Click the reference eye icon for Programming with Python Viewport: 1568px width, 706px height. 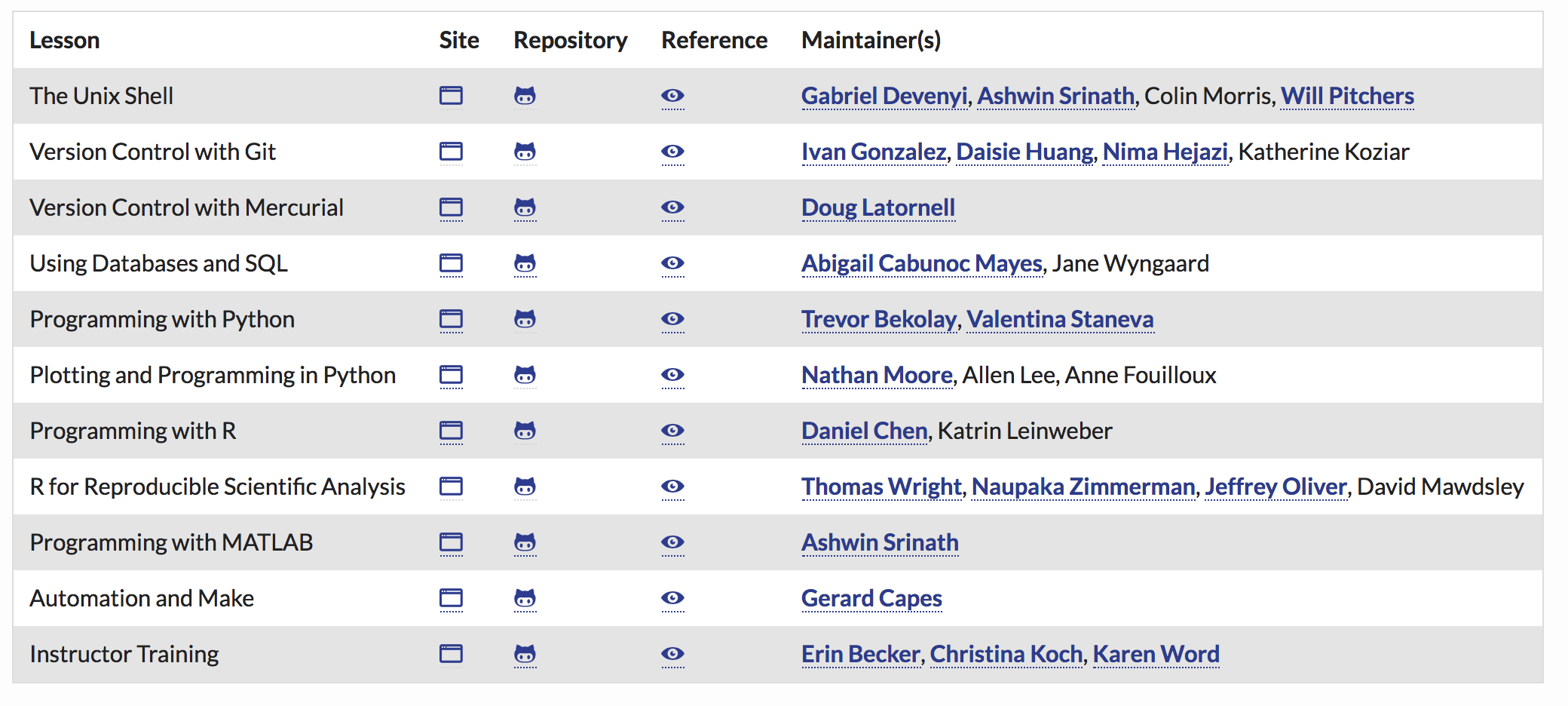pos(672,319)
